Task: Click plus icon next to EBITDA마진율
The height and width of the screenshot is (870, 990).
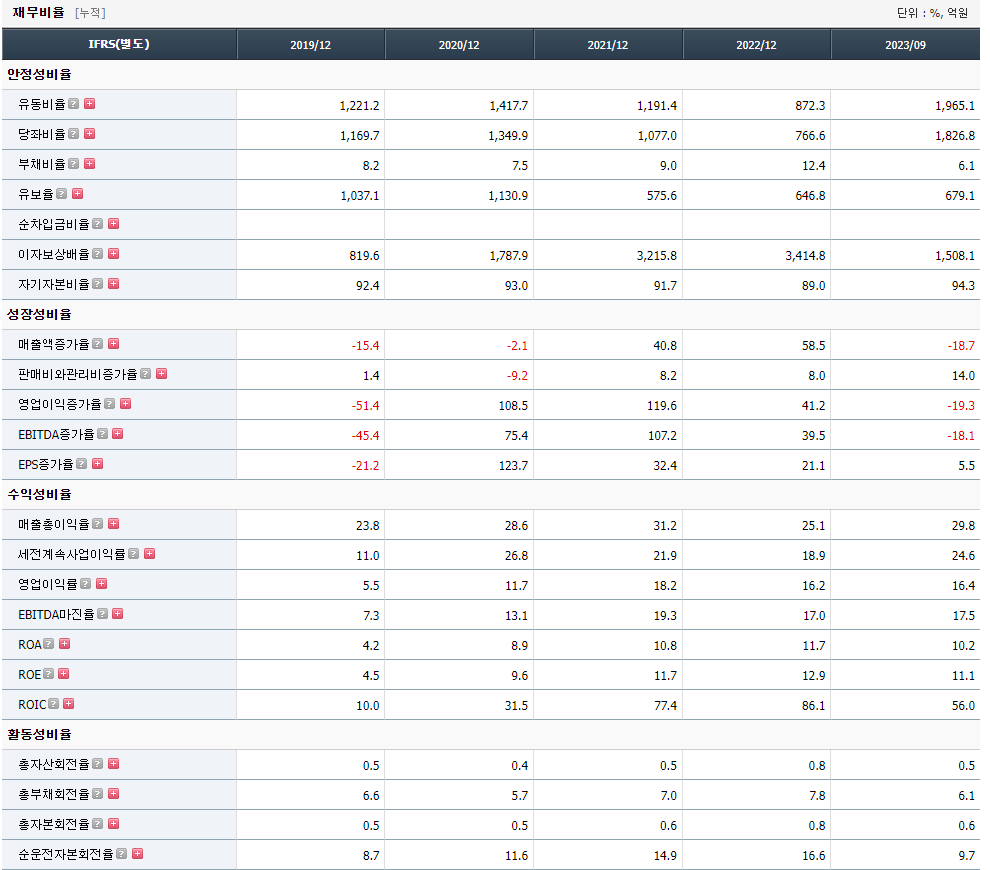Action: (x=117, y=614)
